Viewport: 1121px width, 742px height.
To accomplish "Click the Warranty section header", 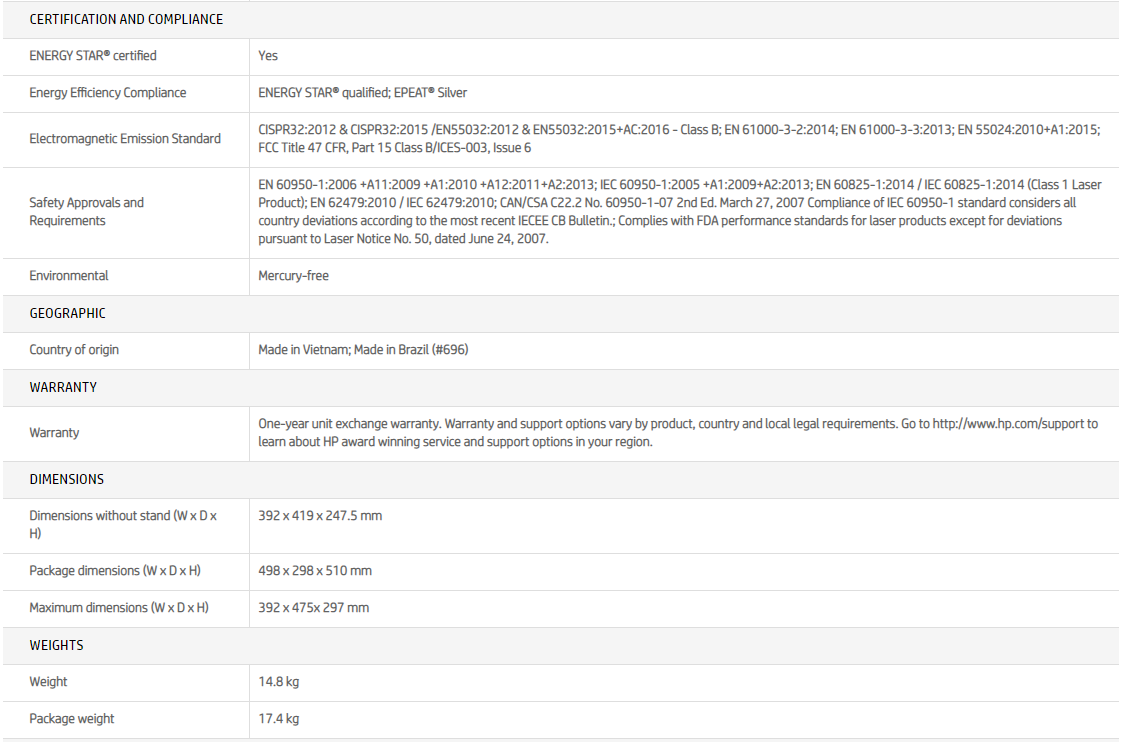I will pyautogui.click(x=63, y=387).
